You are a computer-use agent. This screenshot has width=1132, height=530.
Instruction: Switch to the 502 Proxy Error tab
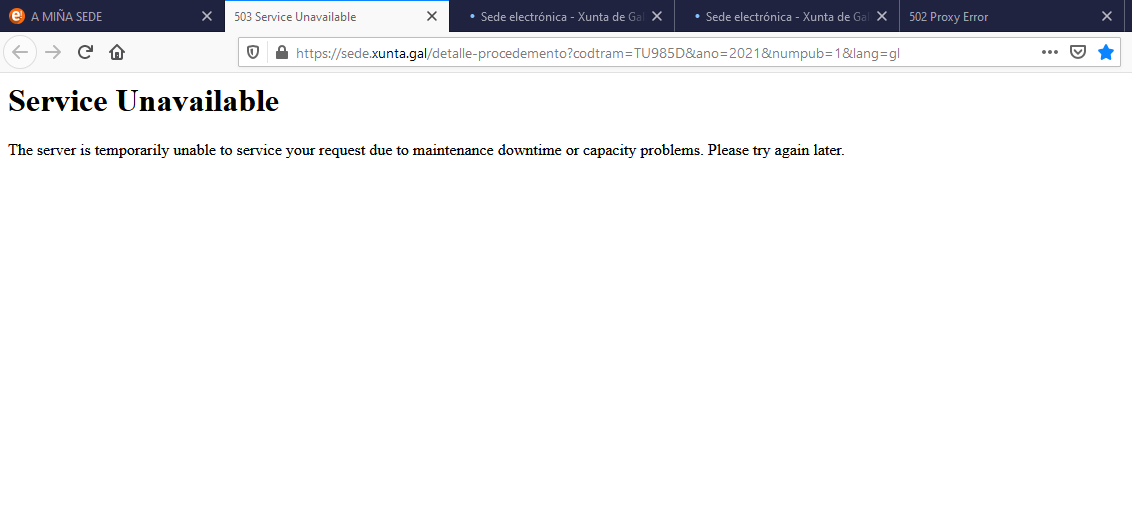[990, 17]
